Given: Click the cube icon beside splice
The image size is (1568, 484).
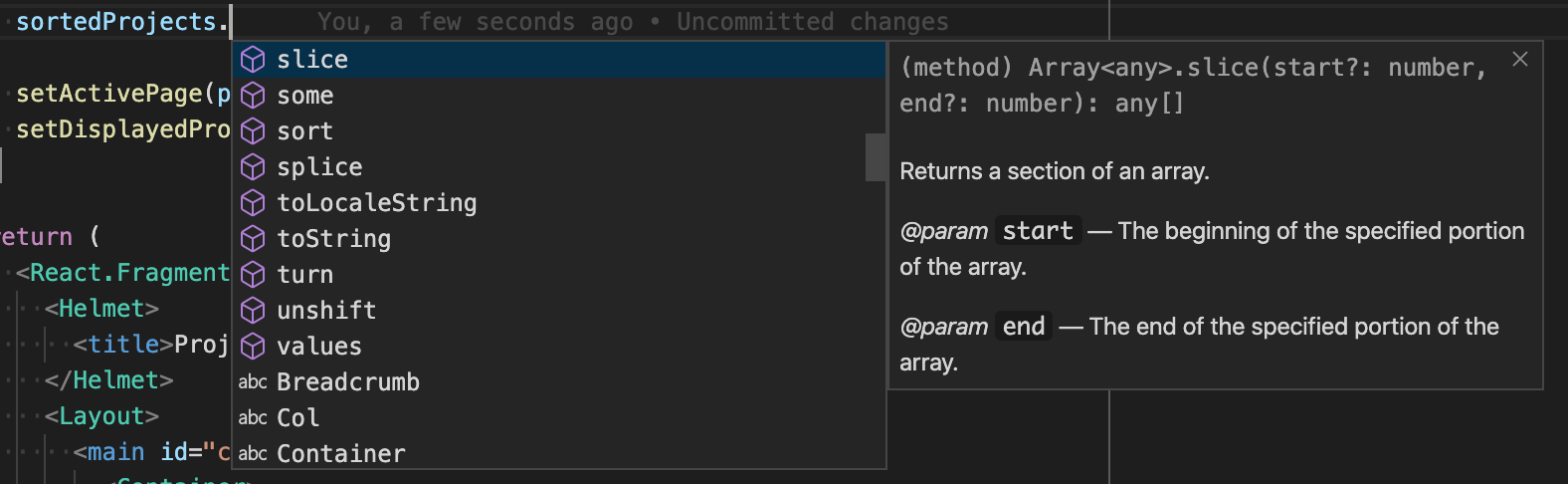Looking at the screenshot, I should click(x=253, y=167).
